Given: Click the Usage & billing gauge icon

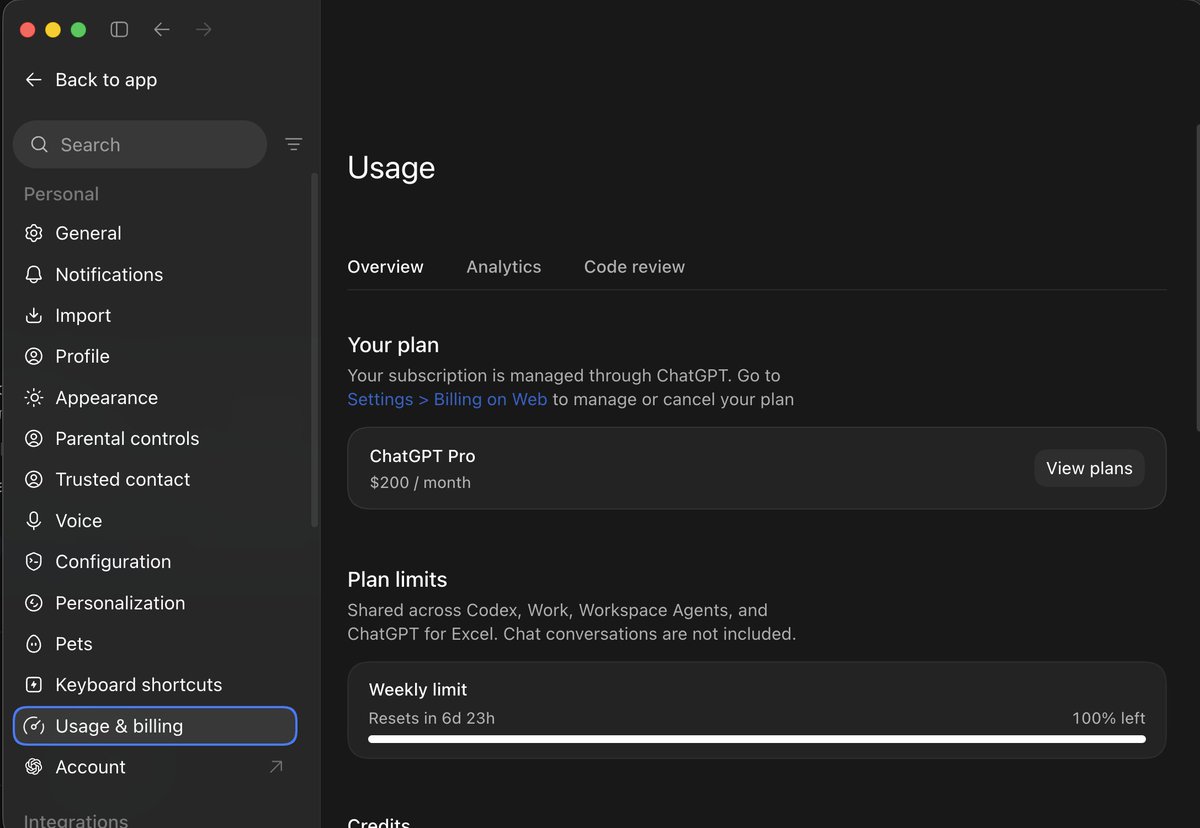Looking at the screenshot, I should pos(34,726).
